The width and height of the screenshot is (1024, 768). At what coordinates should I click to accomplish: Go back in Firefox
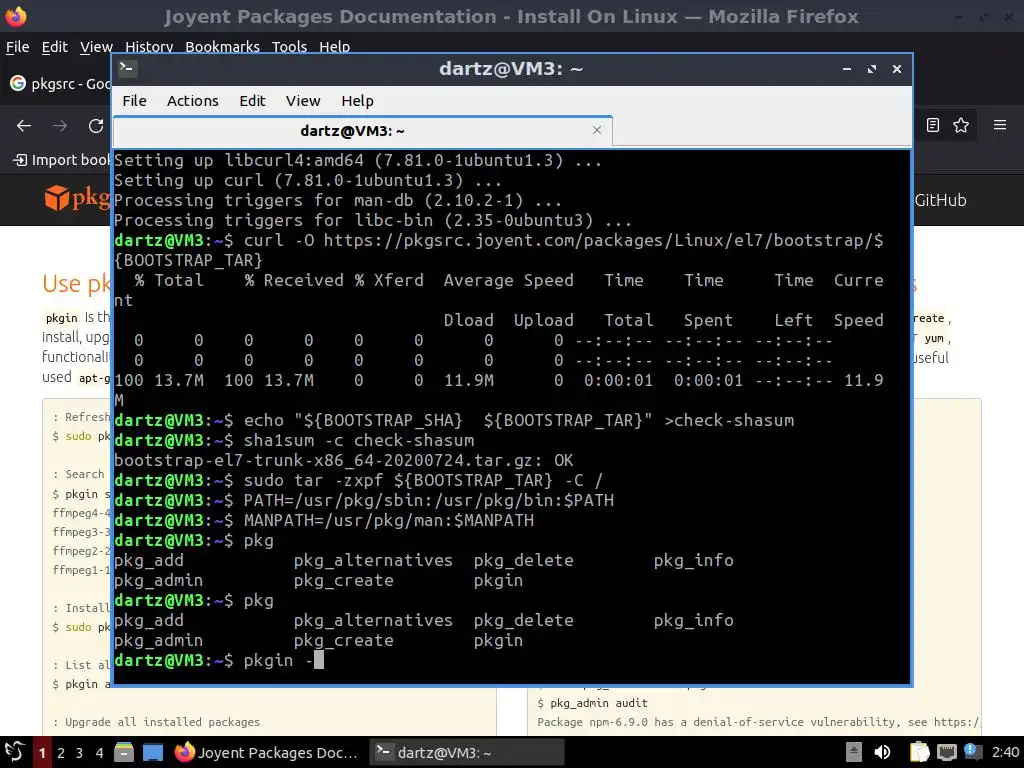click(24, 125)
